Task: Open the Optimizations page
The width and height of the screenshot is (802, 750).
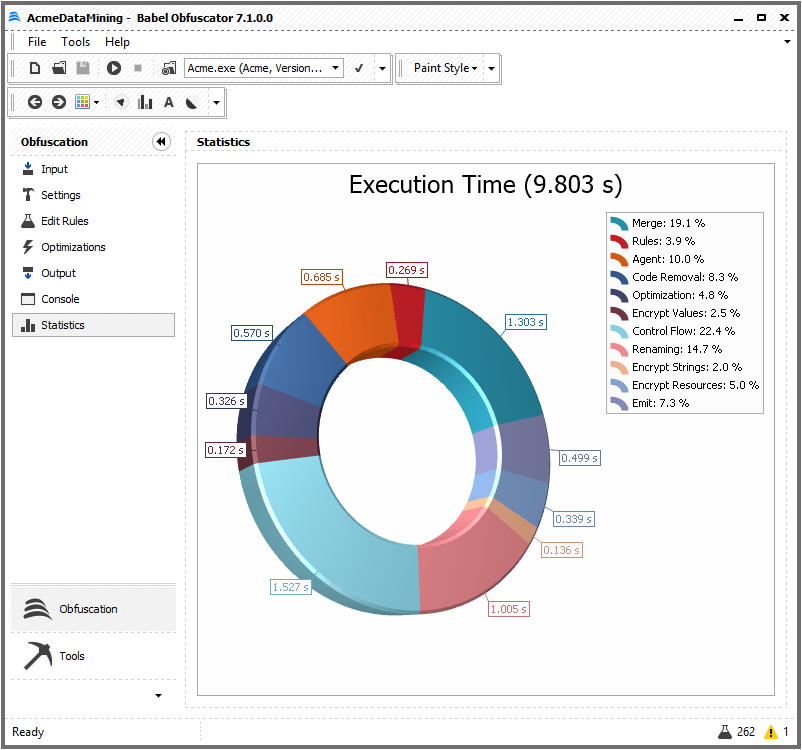Action: pyautogui.click(x=73, y=247)
